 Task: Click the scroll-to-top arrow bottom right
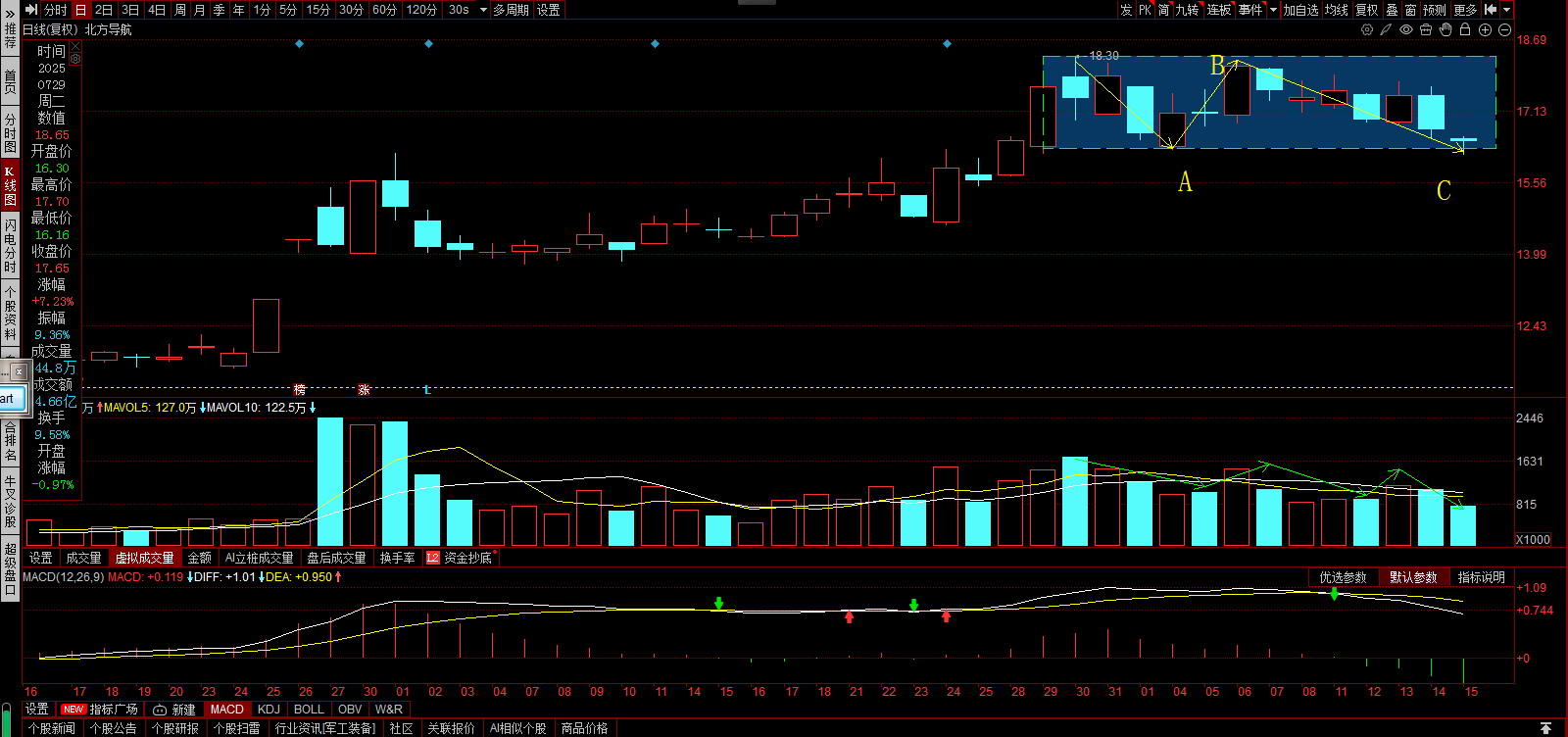[1545, 728]
